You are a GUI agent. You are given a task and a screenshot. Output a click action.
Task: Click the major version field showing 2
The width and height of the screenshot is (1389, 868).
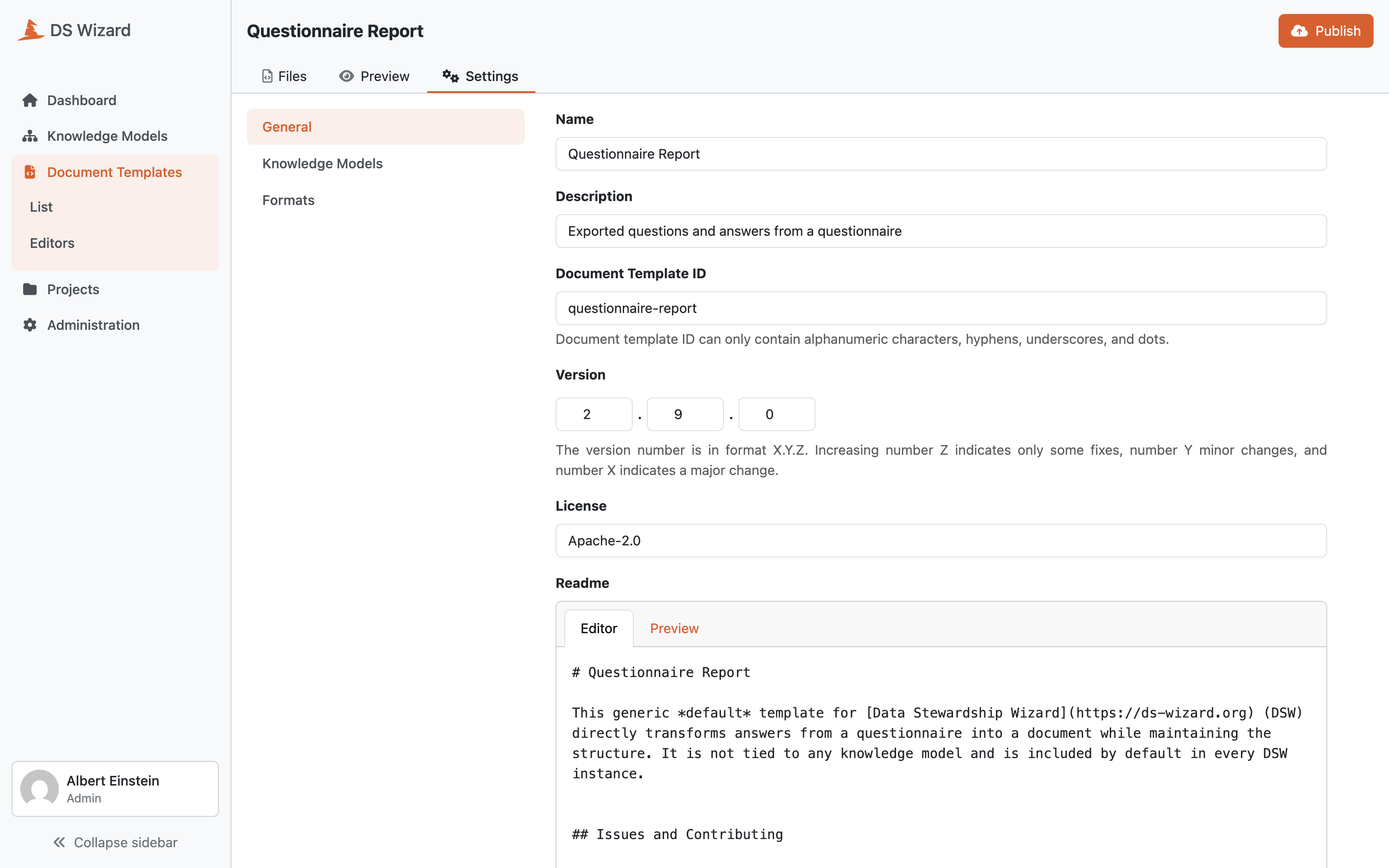[x=594, y=415]
